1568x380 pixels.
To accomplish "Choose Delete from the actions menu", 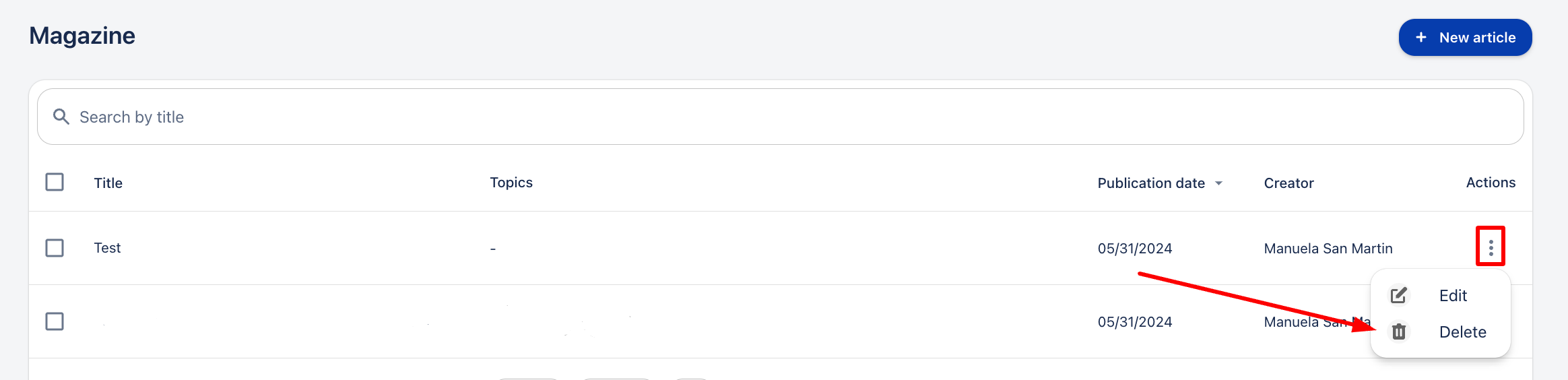I will click(x=1462, y=332).
